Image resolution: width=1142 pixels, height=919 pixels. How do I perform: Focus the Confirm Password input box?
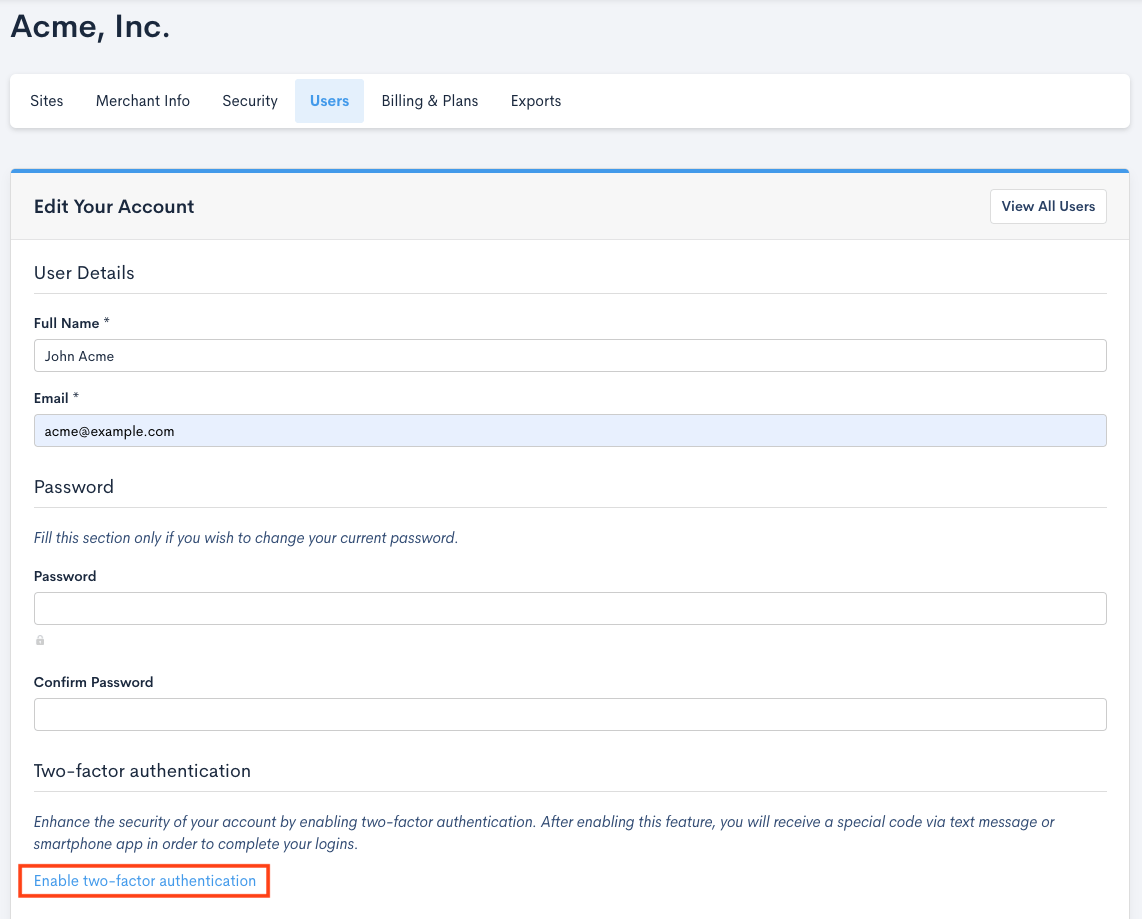[x=570, y=714]
